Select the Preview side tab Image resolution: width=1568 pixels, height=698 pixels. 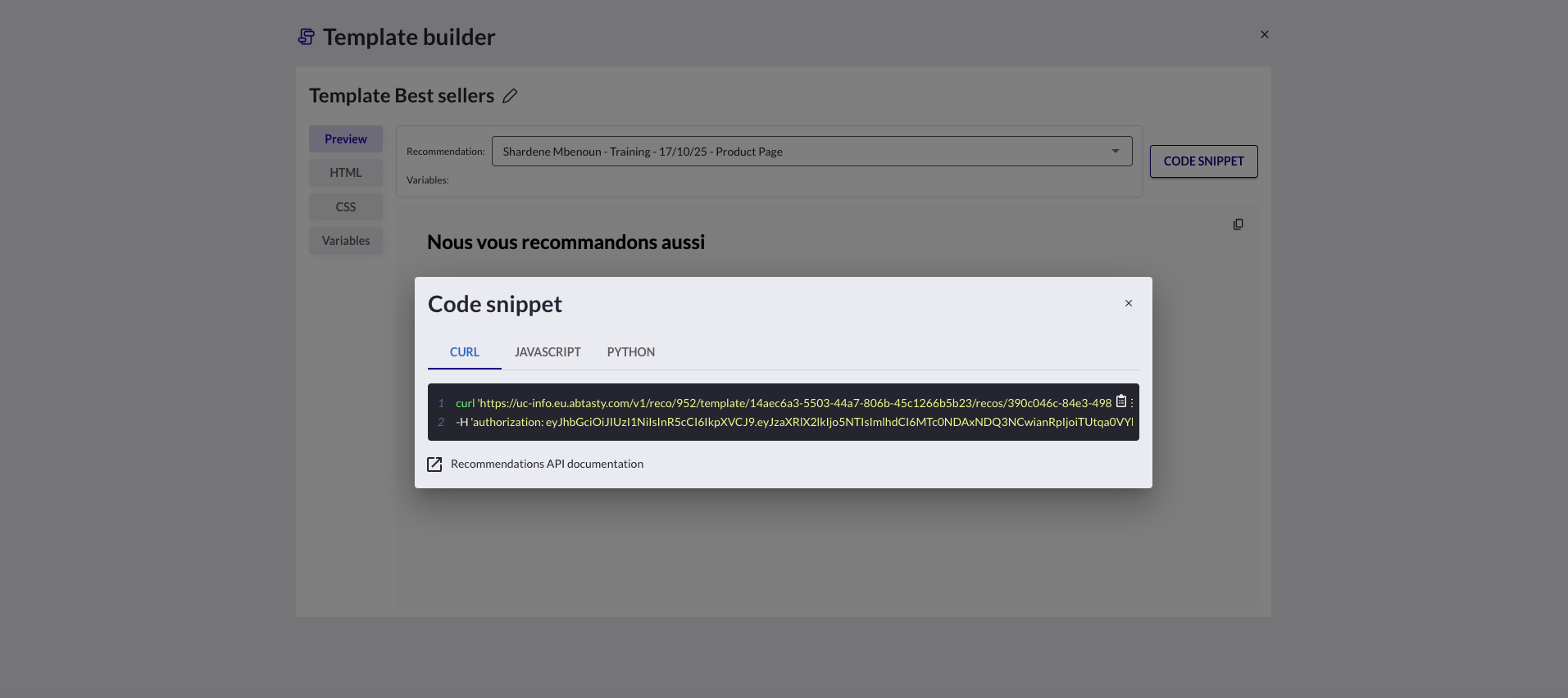tap(346, 139)
